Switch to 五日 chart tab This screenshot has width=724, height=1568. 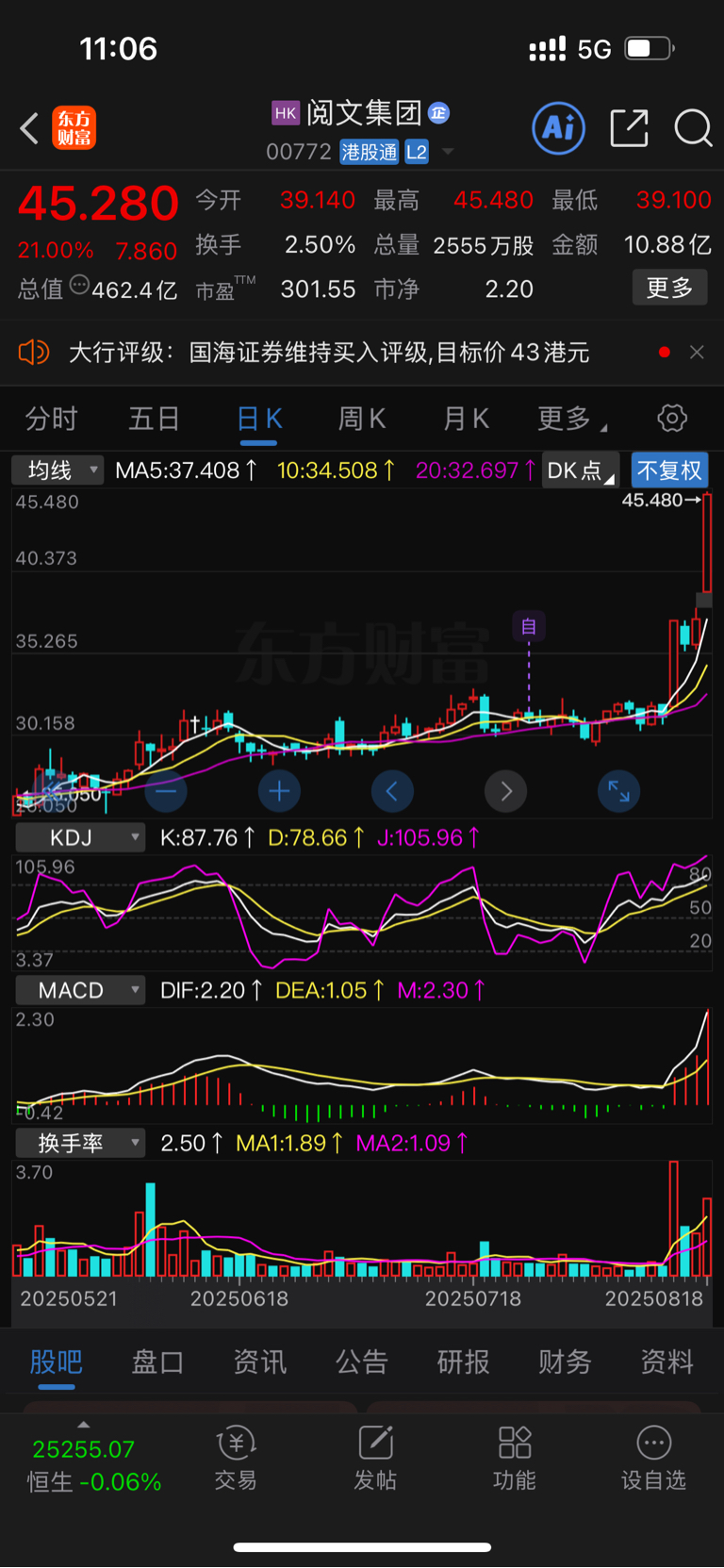point(154,419)
